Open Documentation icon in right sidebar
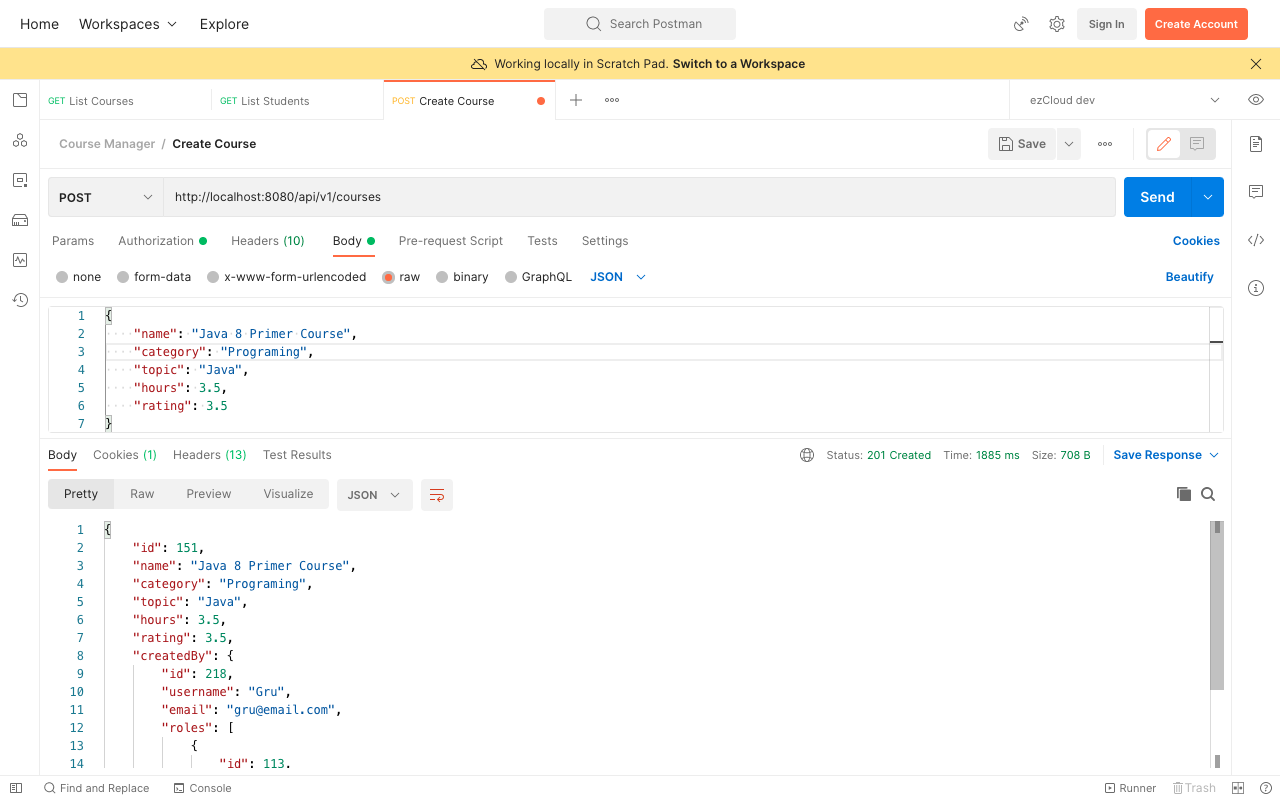 click(1256, 144)
